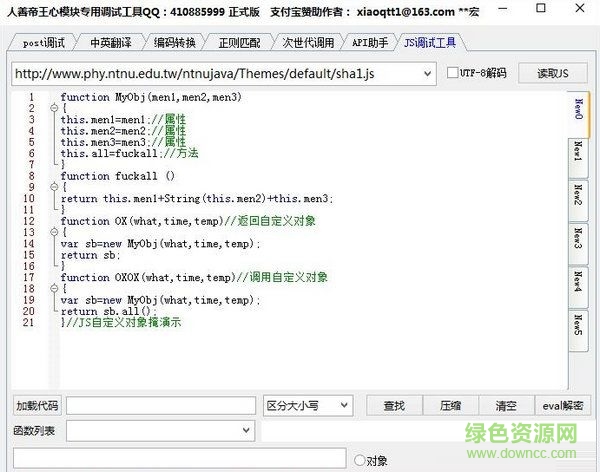The width and height of the screenshot is (600, 472).
Task: Select the 对象 radio button
Action: tap(360, 460)
